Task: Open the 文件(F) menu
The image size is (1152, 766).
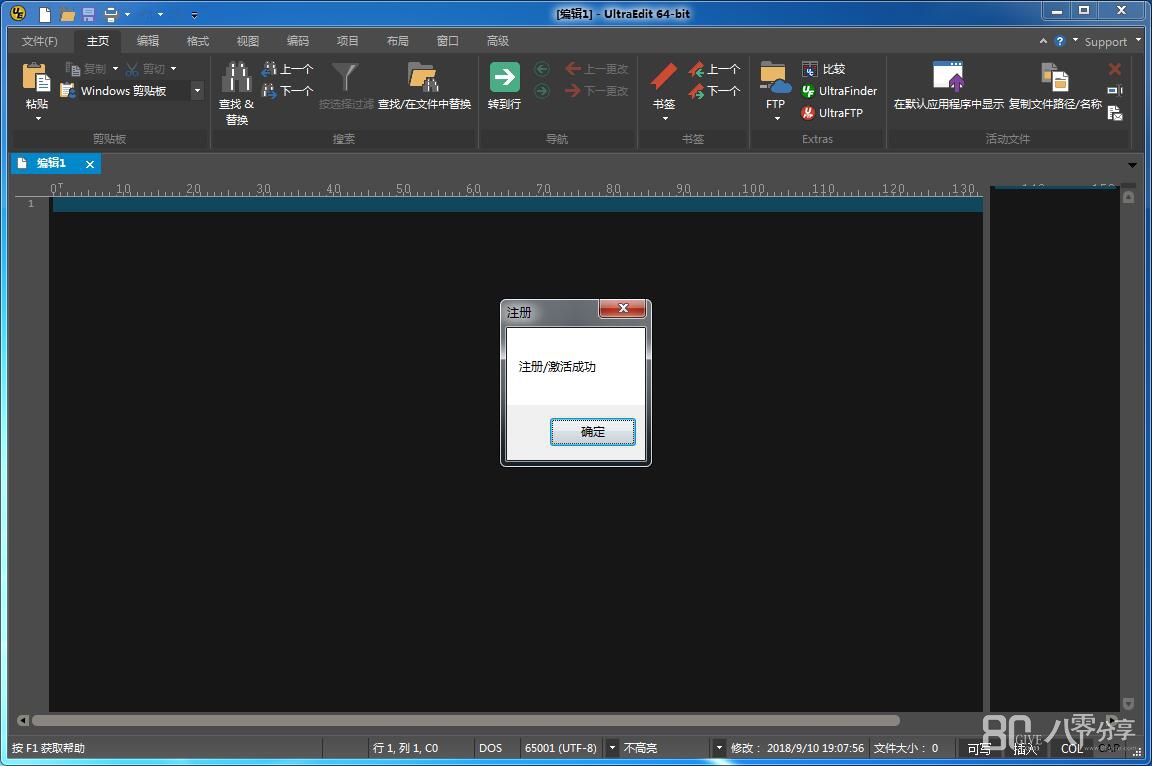Action: 40,41
